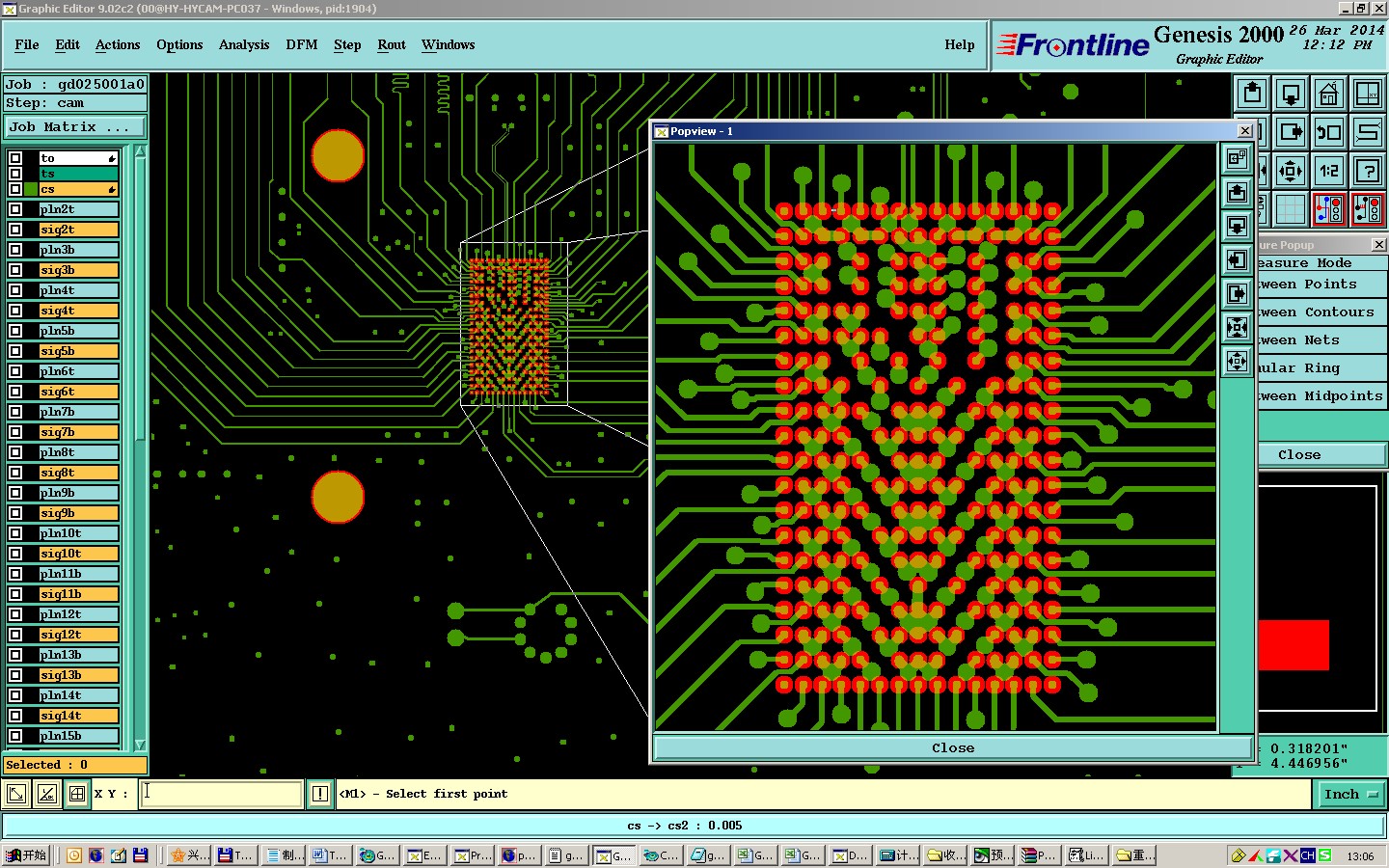Toggle the checkbox for layer pln8t
The height and width of the screenshot is (868, 1389).
pyautogui.click(x=15, y=452)
